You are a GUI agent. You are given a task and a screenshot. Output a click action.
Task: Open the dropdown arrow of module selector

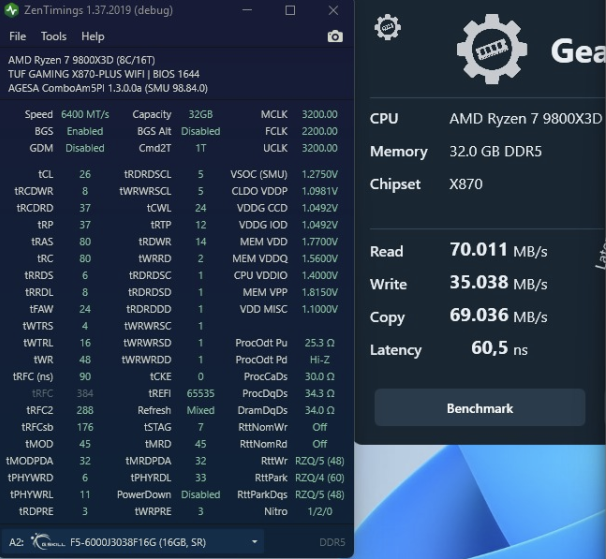[x=254, y=542]
